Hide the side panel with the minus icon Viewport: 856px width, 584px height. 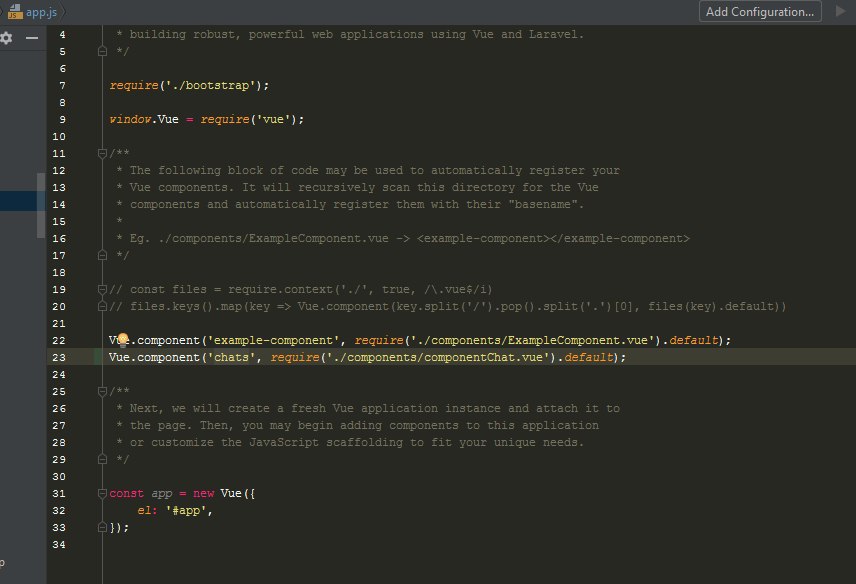point(32,38)
